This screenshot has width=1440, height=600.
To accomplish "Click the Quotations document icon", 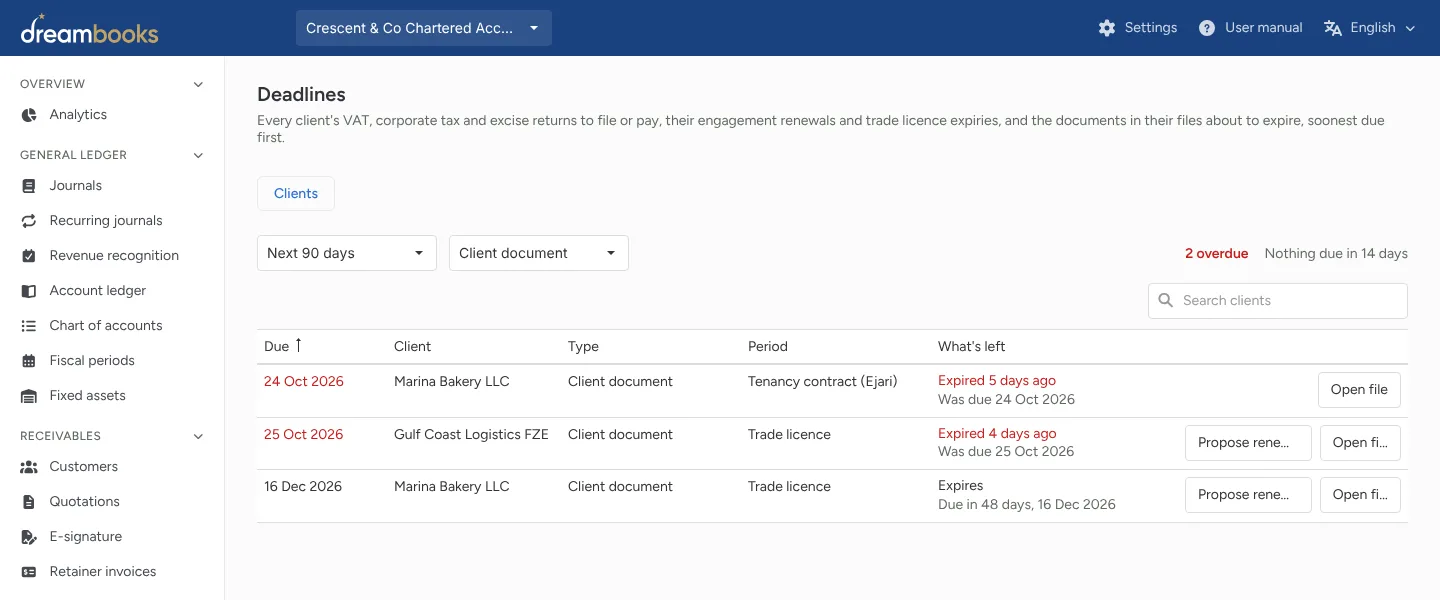I will coord(29,502).
